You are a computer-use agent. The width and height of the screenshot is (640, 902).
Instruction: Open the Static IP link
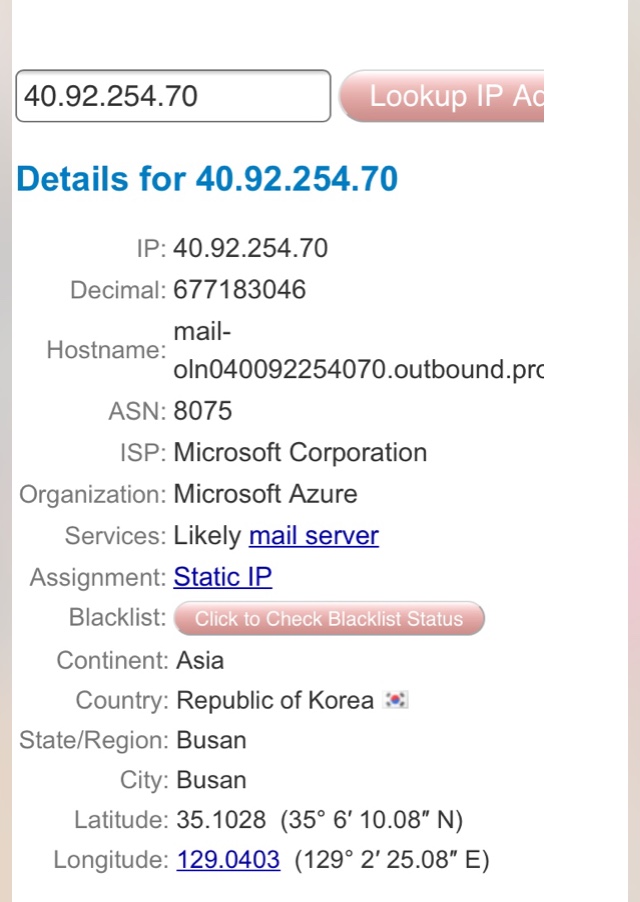point(223,577)
